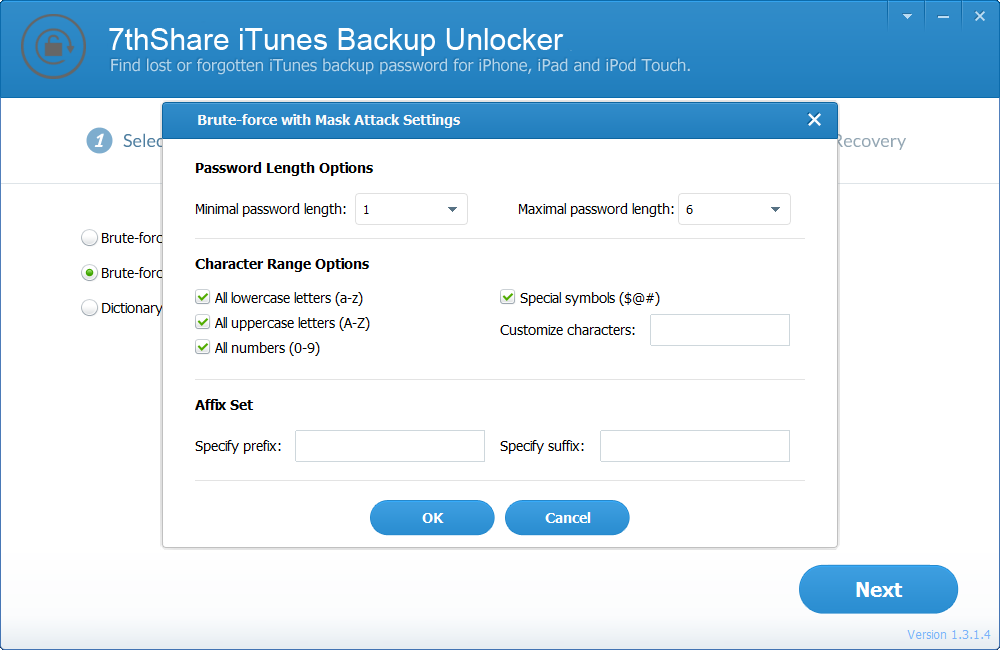Click the Version 1.3.1.4 text
1000x650 pixels.
[948, 635]
